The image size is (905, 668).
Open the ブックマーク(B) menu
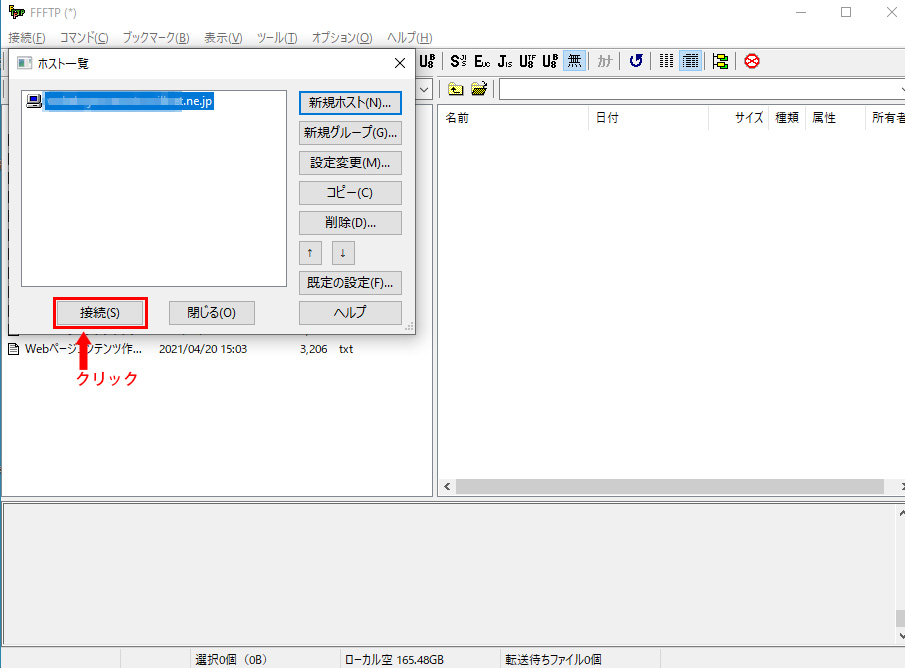point(155,38)
